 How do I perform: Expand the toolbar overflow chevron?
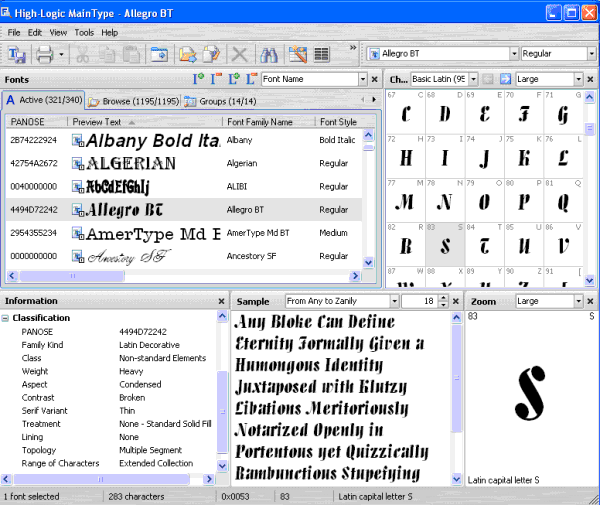pos(353,47)
